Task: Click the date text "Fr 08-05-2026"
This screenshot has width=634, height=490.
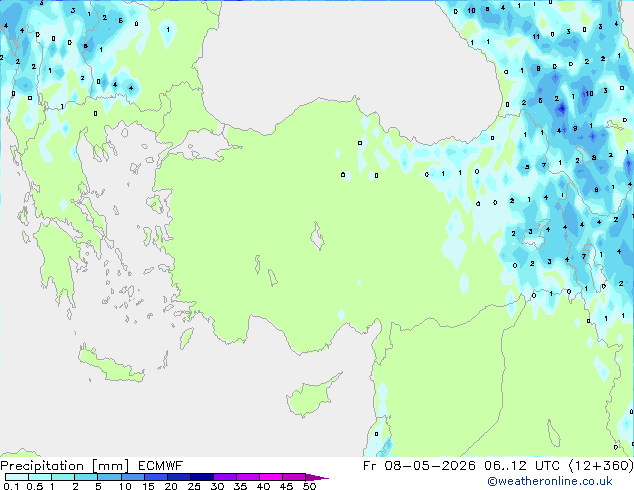Action: (419, 466)
